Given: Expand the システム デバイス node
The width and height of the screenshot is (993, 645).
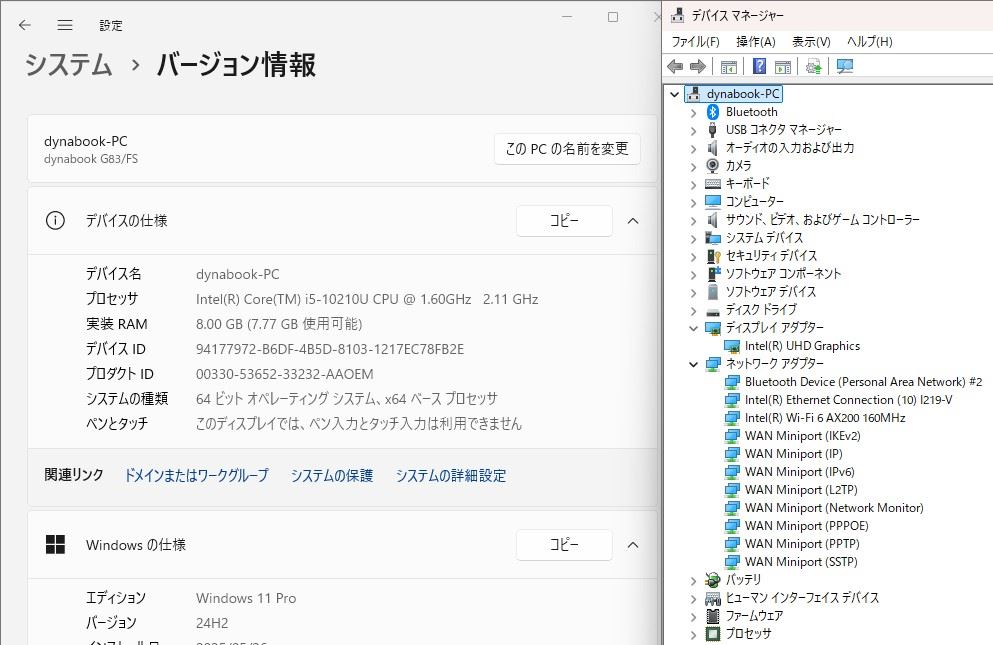Looking at the screenshot, I should coord(693,239).
